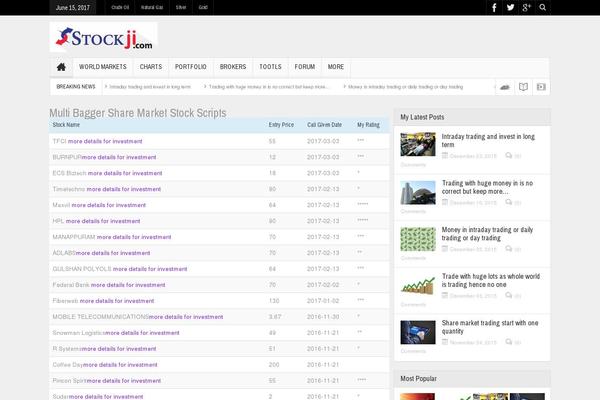Open the Twitter icon in top bar
The image size is (600, 400).
click(x=510, y=7)
